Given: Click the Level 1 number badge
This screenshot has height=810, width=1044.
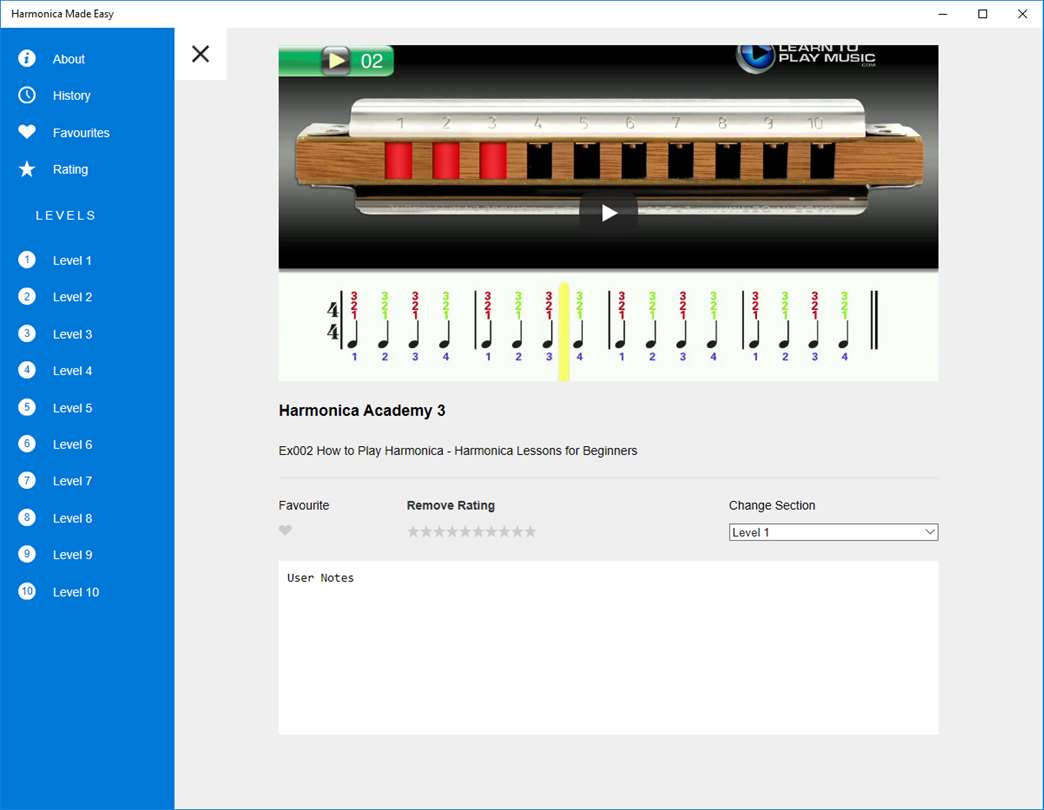Looking at the screenshot, I should [27, 260].
